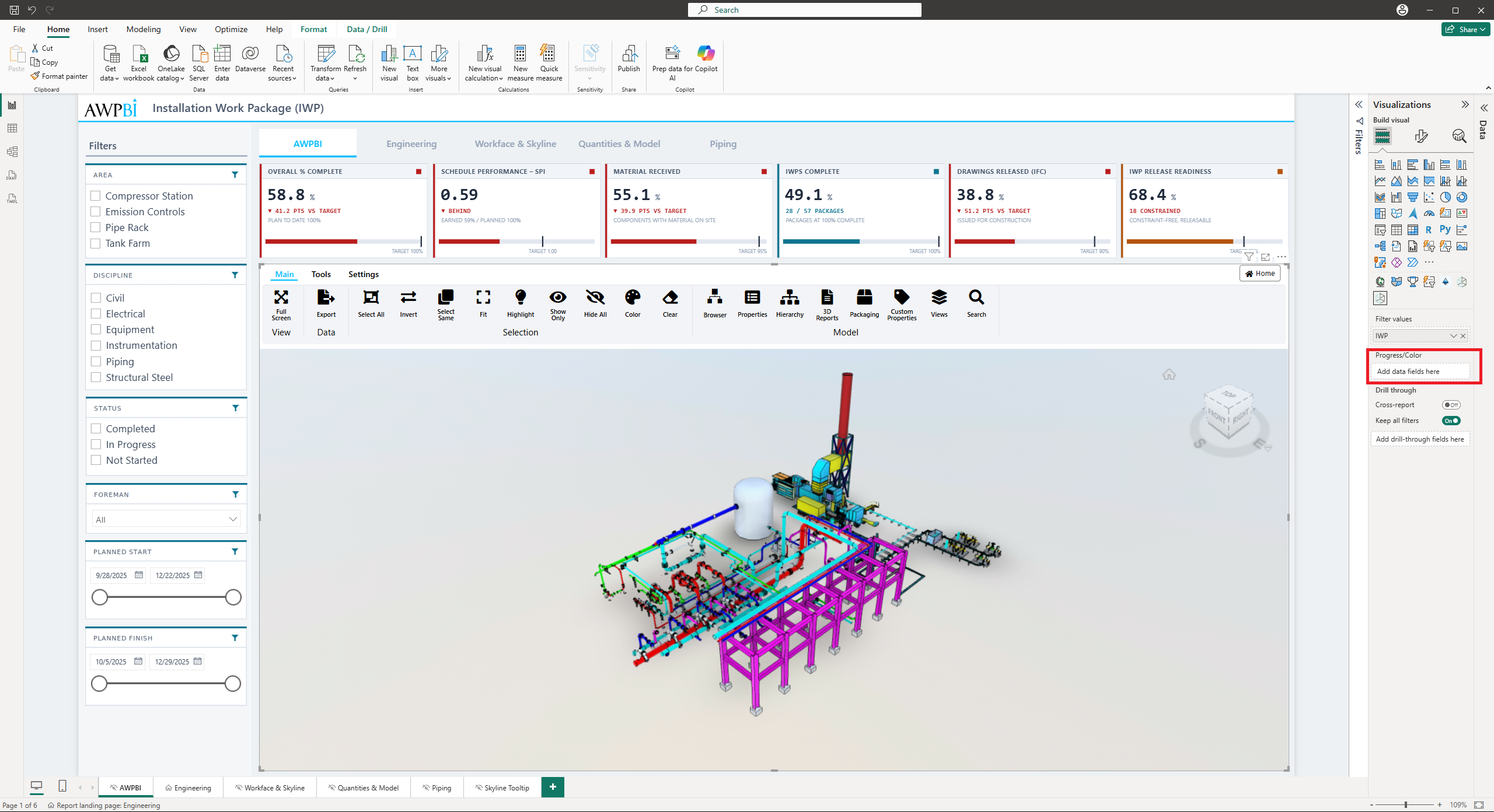1494x812 pixels.
Task: Click the Full Screen viewer tool
Action: coord(281,304)
